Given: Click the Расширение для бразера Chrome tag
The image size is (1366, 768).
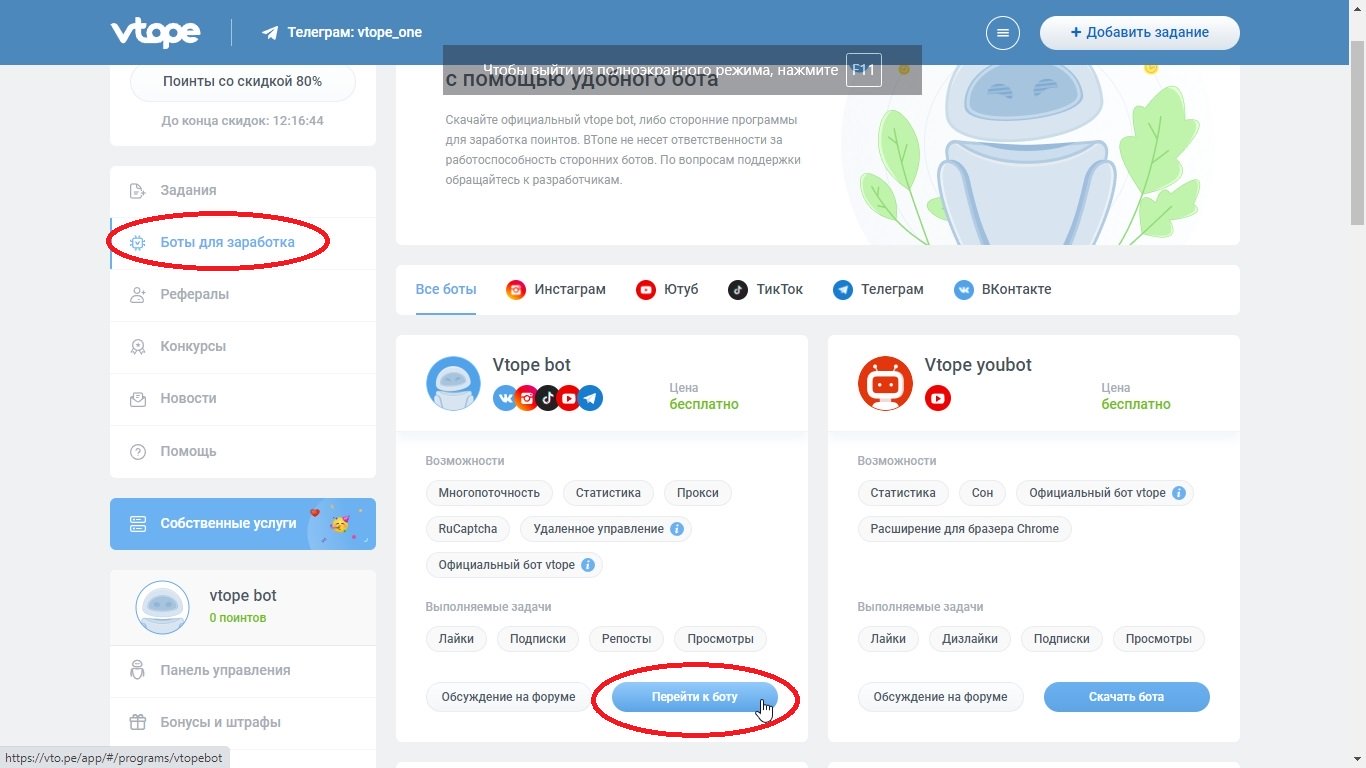Looking at the screenshot, I should tap(965, 529).
